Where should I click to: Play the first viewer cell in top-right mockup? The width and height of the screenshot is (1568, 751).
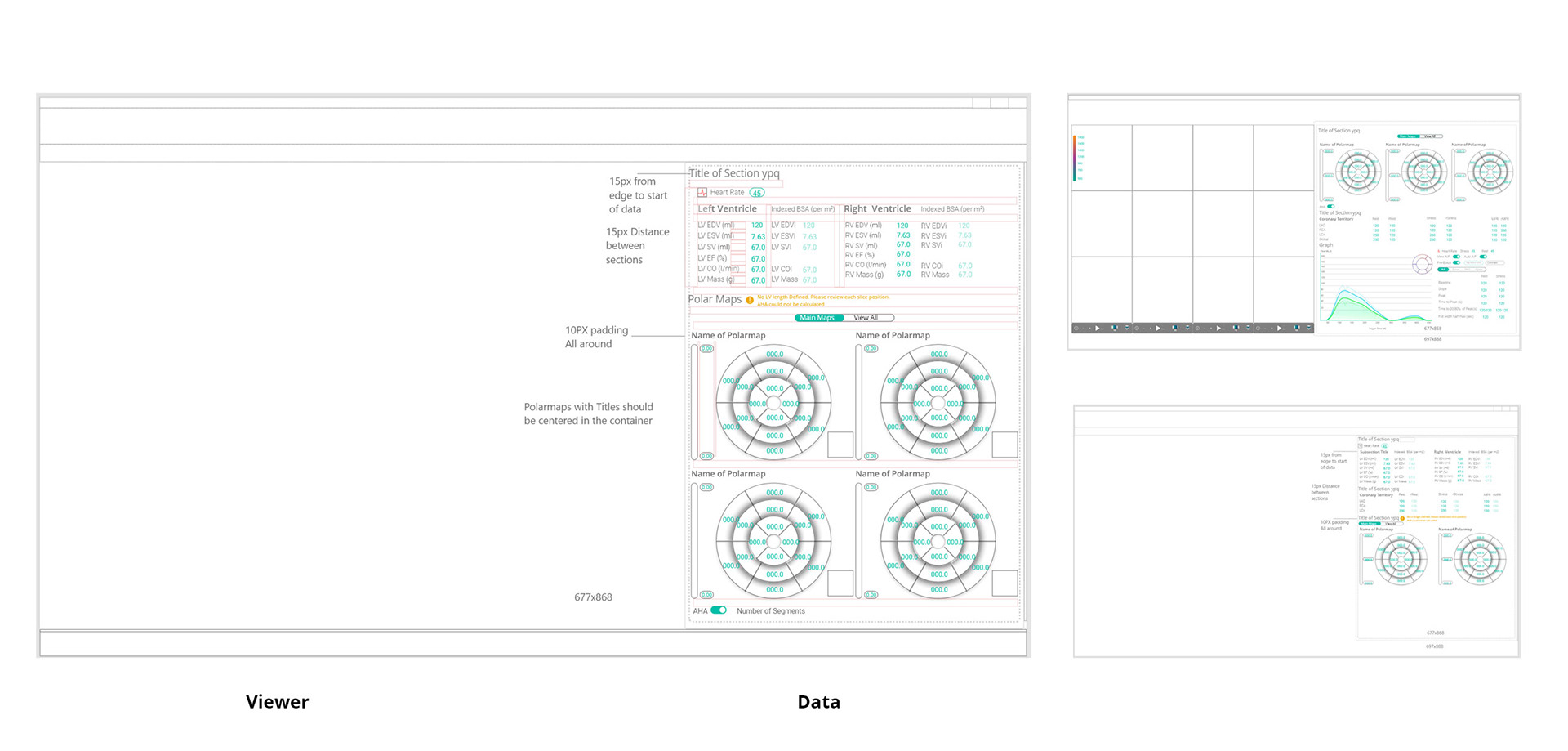tap(1098, 328)
